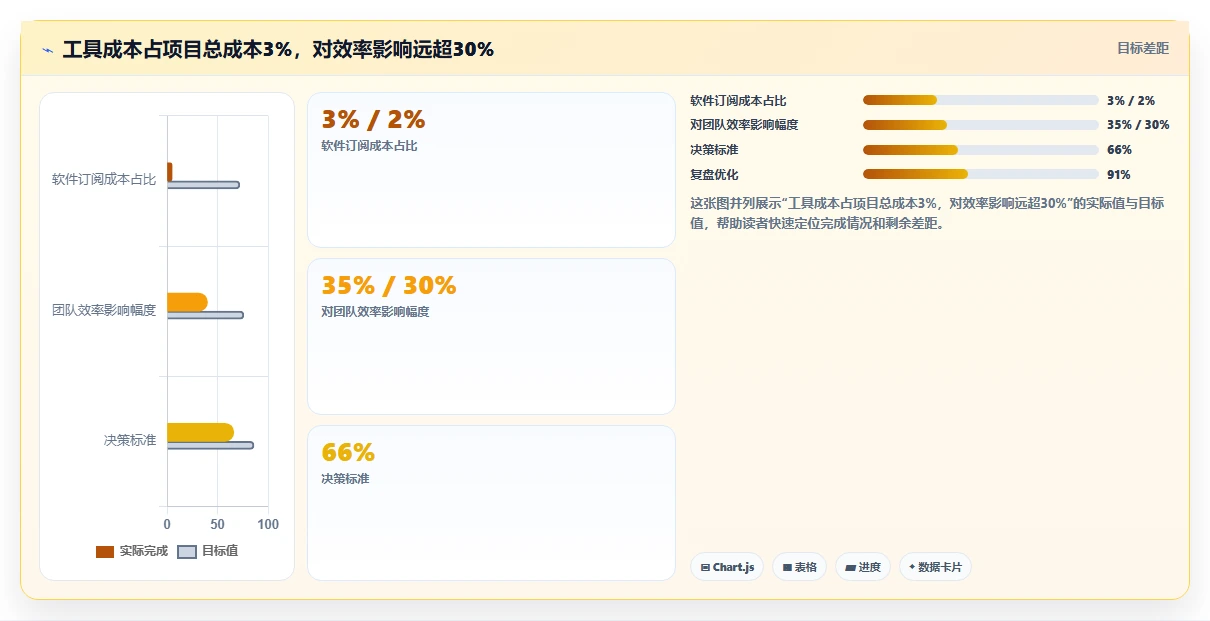
Task: Select the 进度 tag chip
Action: pyautogui.click(x=863, y=567)
